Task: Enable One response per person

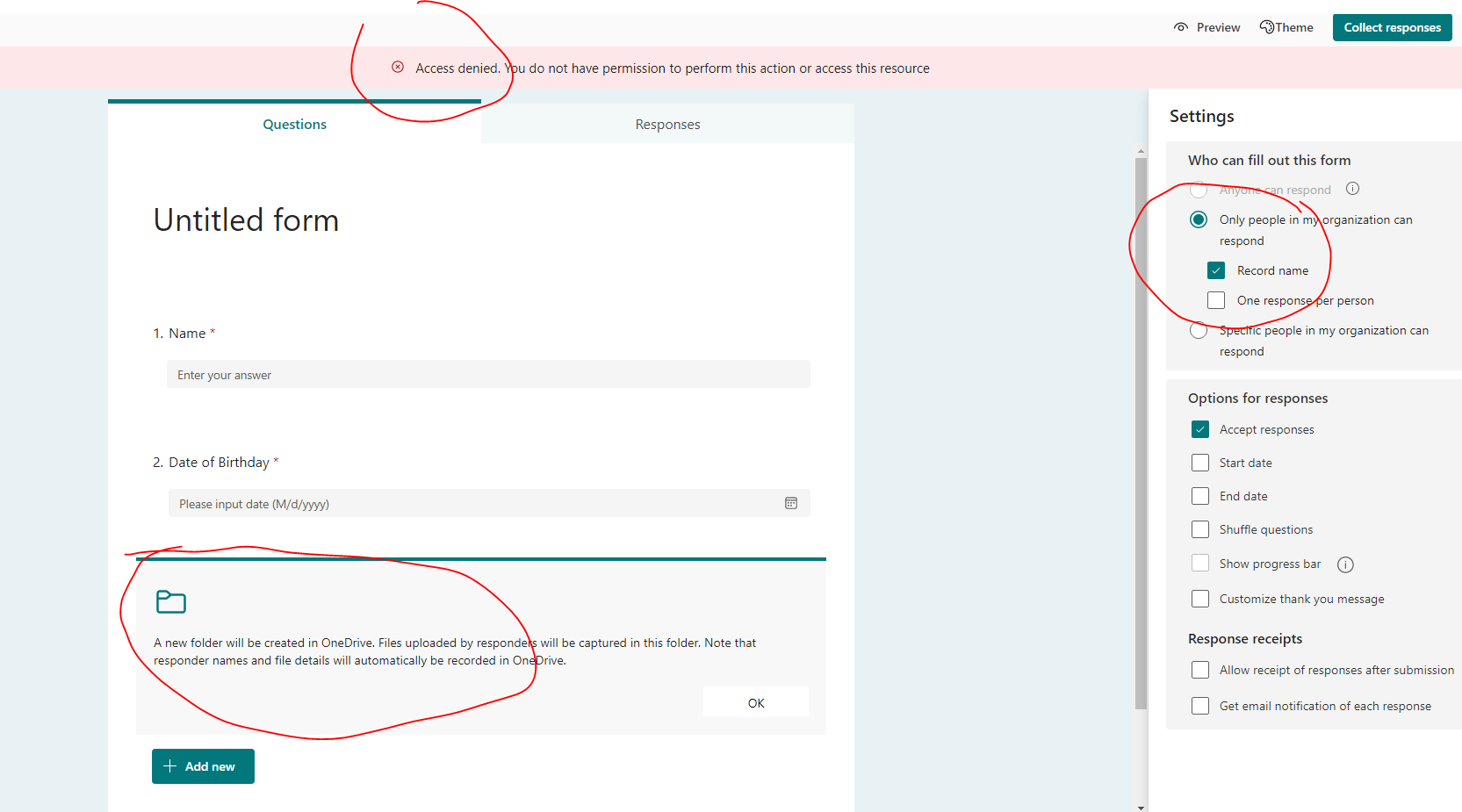Action: 1216,299
